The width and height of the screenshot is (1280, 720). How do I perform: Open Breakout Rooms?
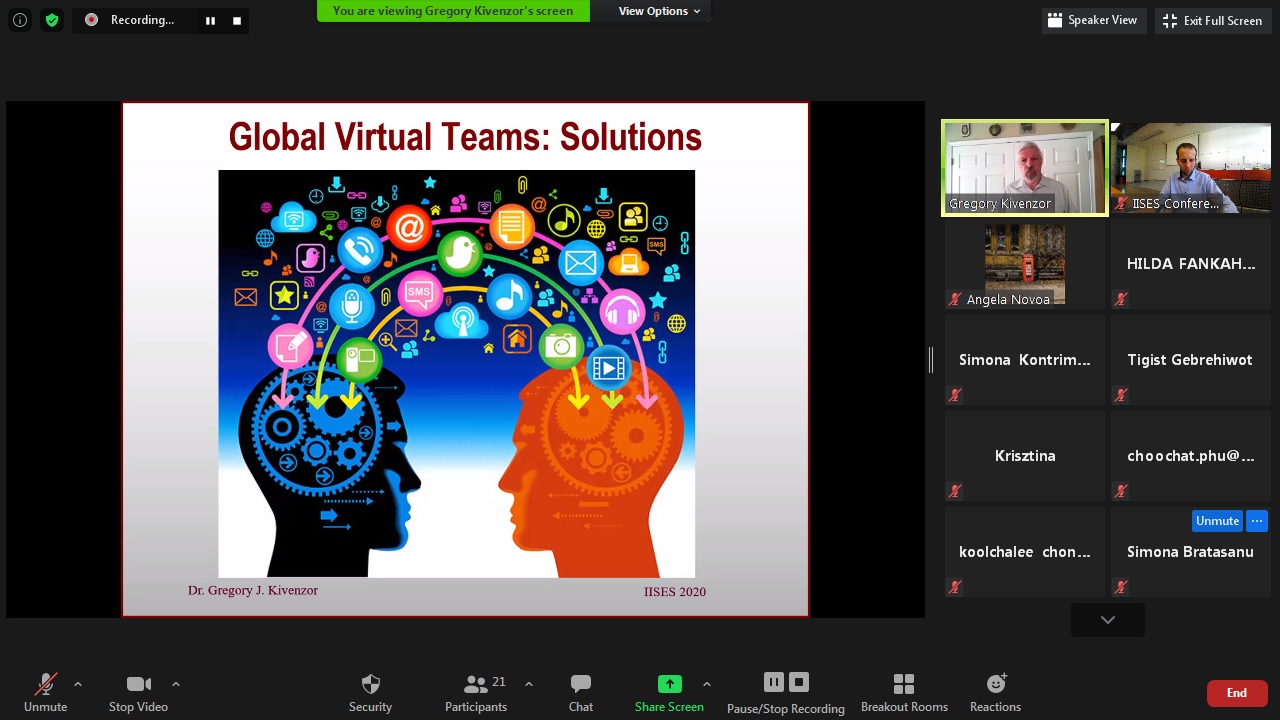pos(904,693)
